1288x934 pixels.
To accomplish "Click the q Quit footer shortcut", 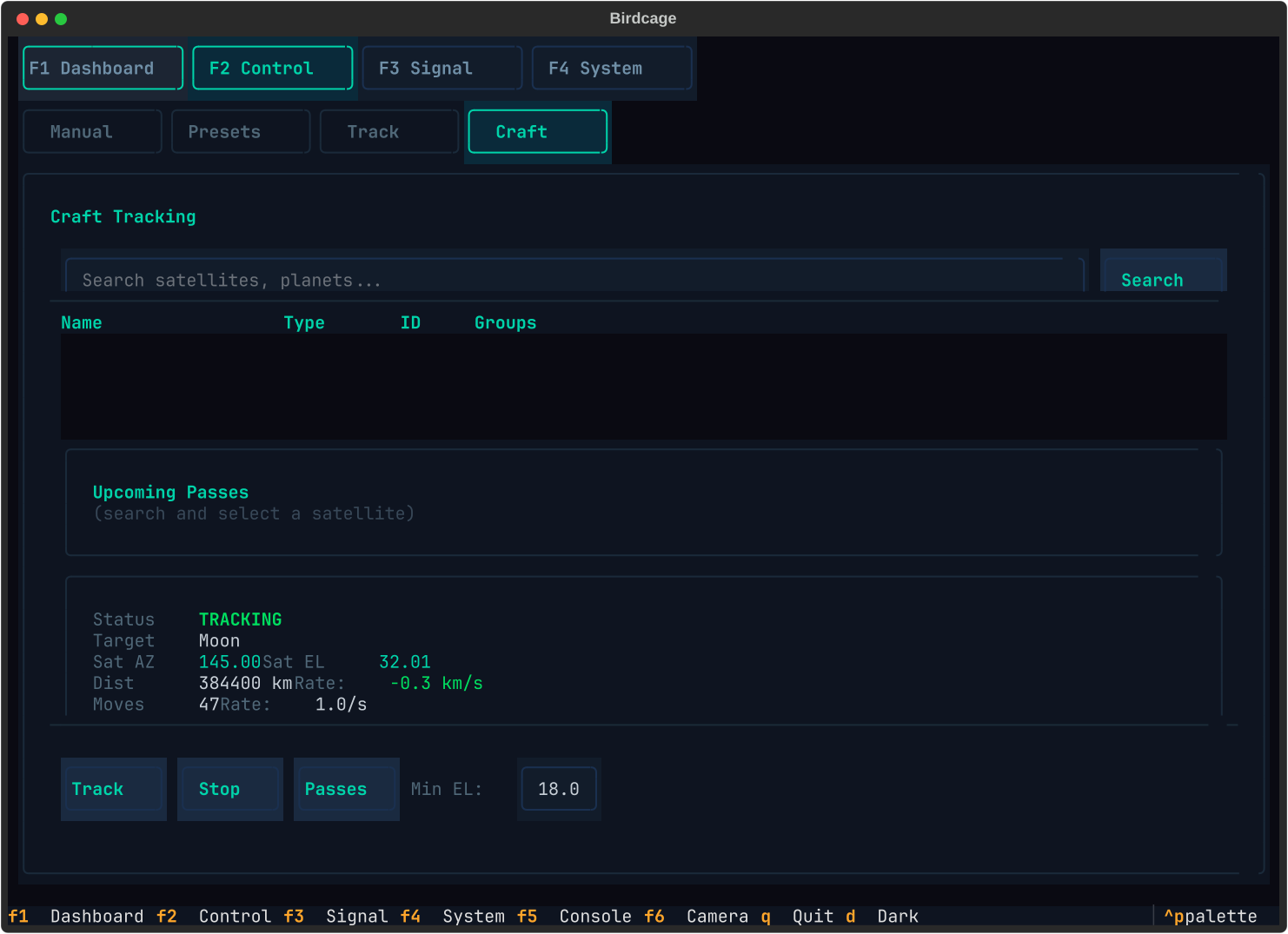I will click(797, 916).
